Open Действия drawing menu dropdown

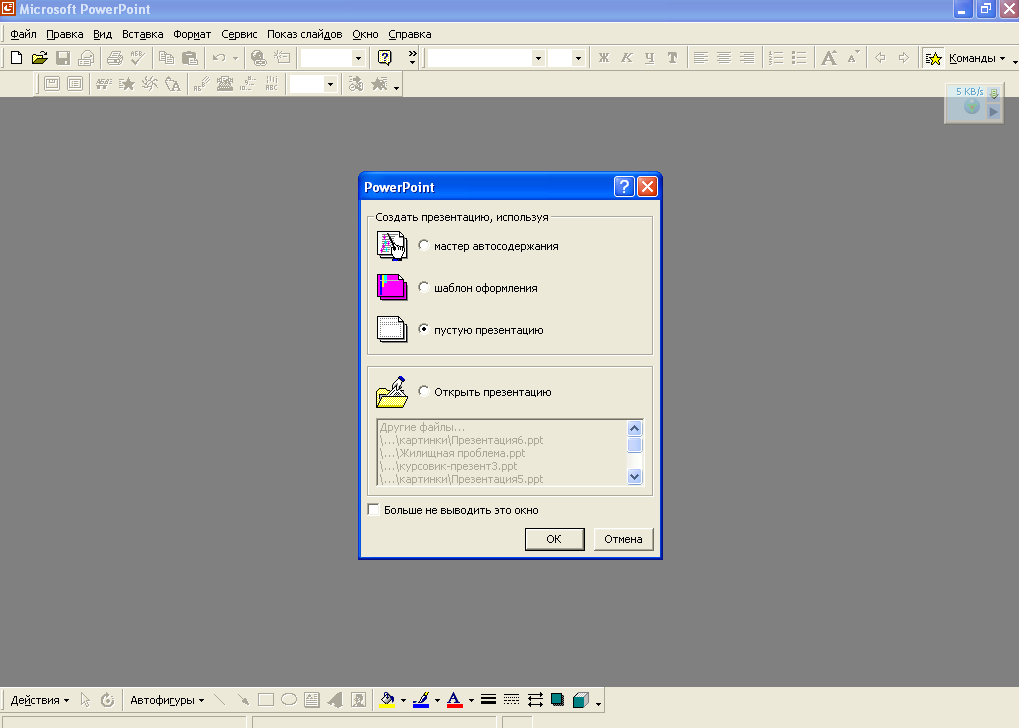click(x=40, y=700)
